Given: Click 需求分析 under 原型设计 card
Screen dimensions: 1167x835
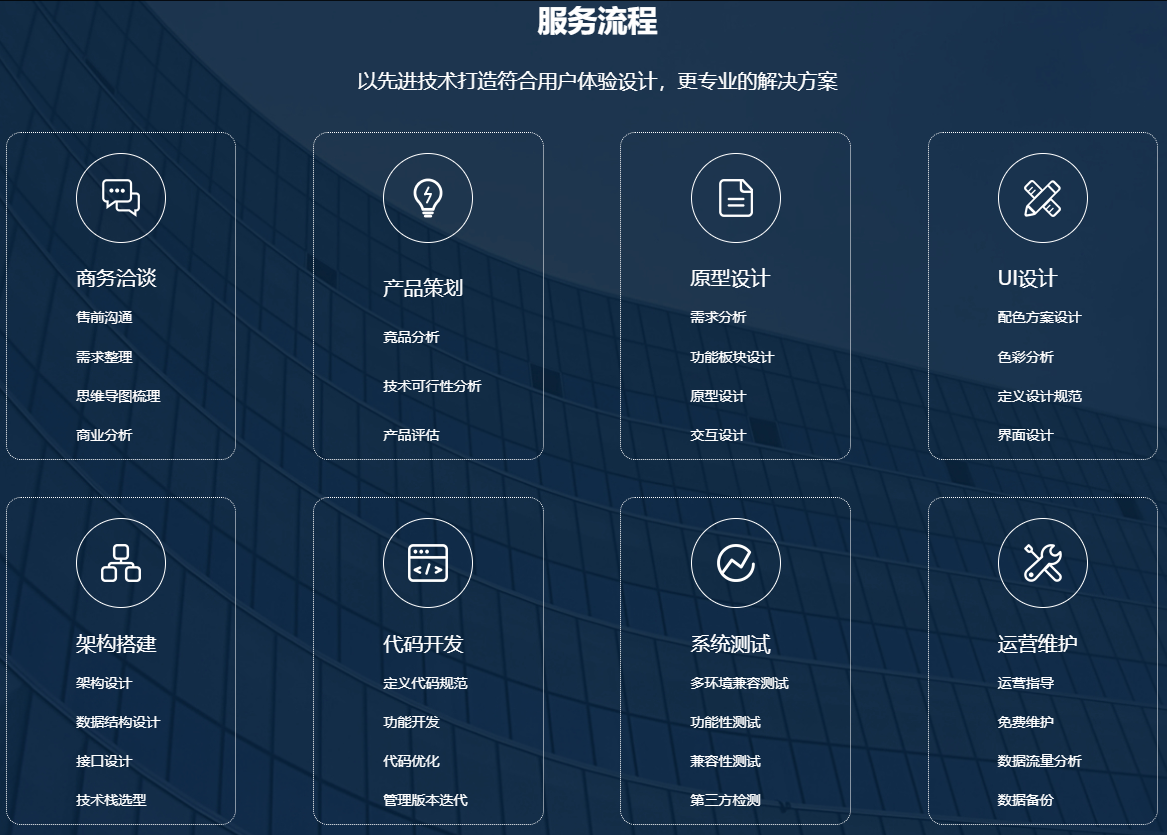Looking at the screenshot, I should (718, 318).
